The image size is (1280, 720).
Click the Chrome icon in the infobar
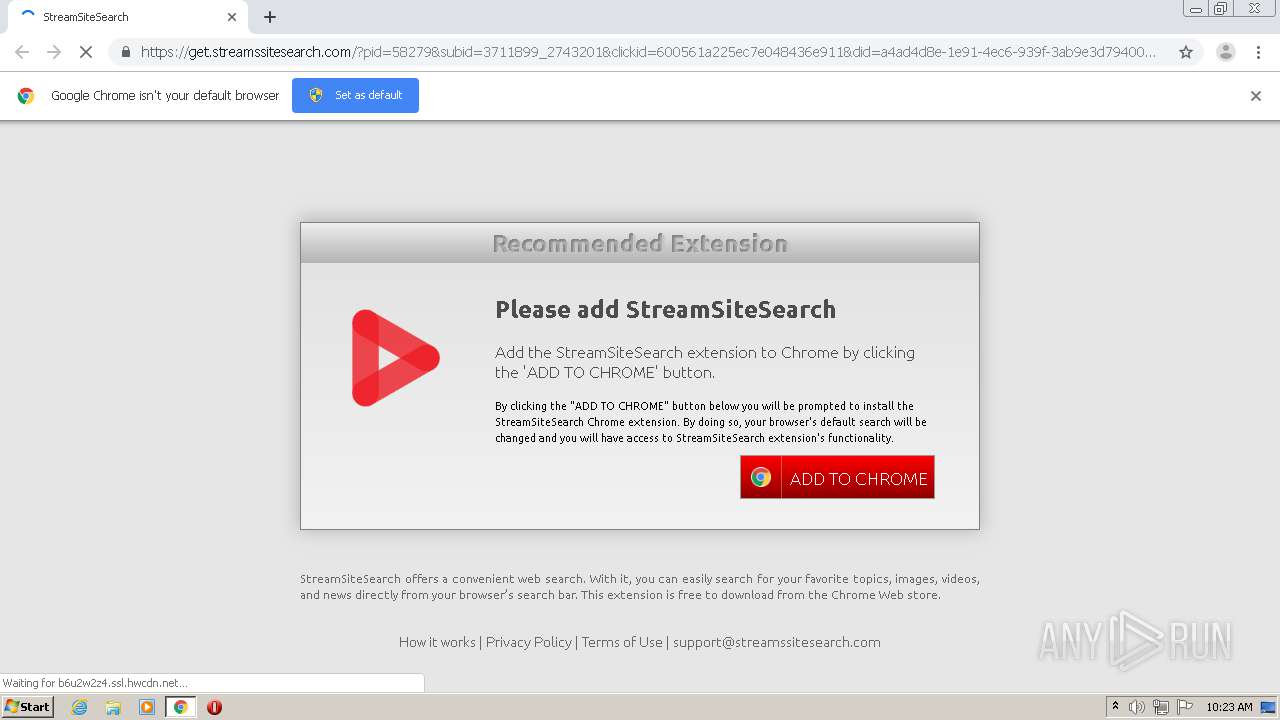point(26,96)
